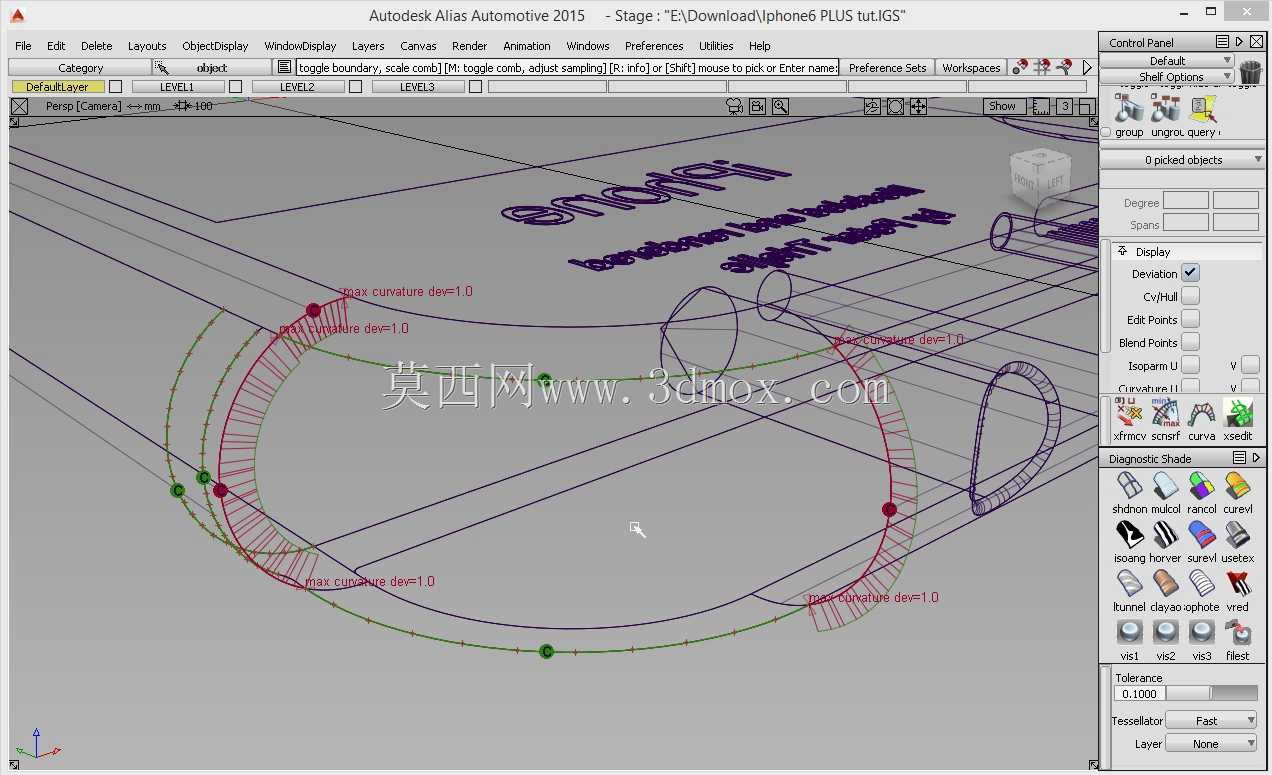Activate the vis2 visualization preset
Screen dimensions: 1272x775
[1166, 633]
